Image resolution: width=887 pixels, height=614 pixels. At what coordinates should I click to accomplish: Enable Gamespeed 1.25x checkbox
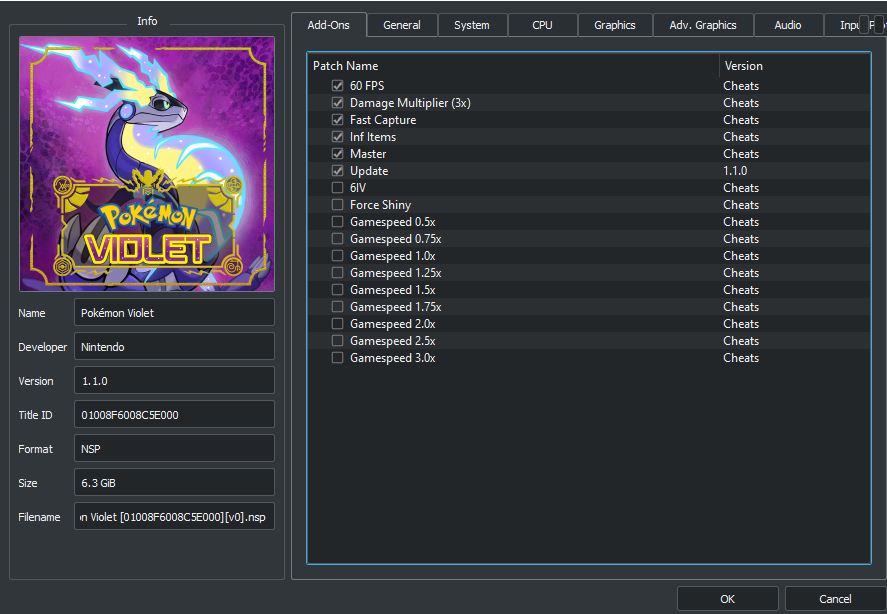click(x=337, y=272)
